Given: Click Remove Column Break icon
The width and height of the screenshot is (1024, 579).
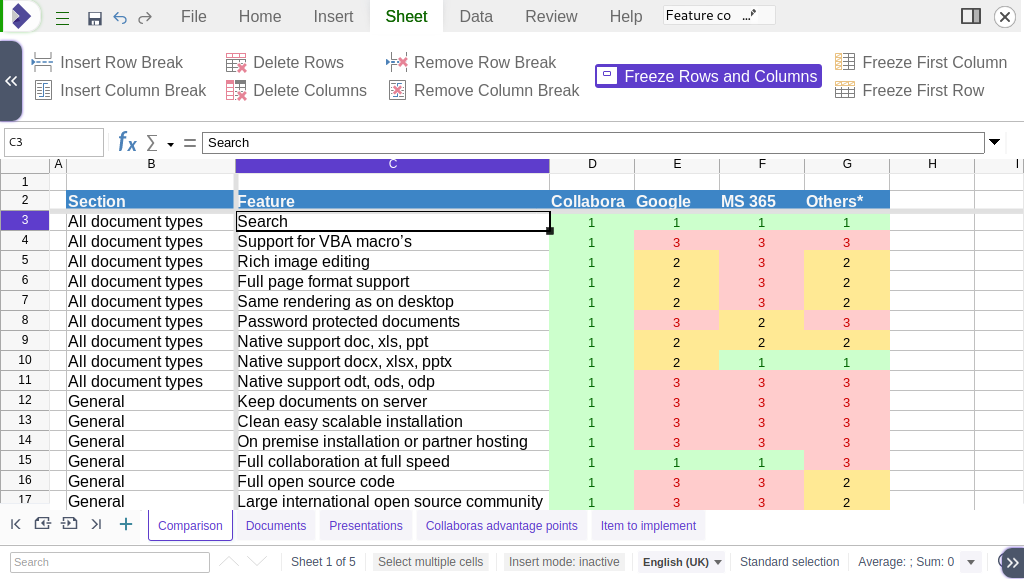Looking at the screenshot, I should click(397, 90).
